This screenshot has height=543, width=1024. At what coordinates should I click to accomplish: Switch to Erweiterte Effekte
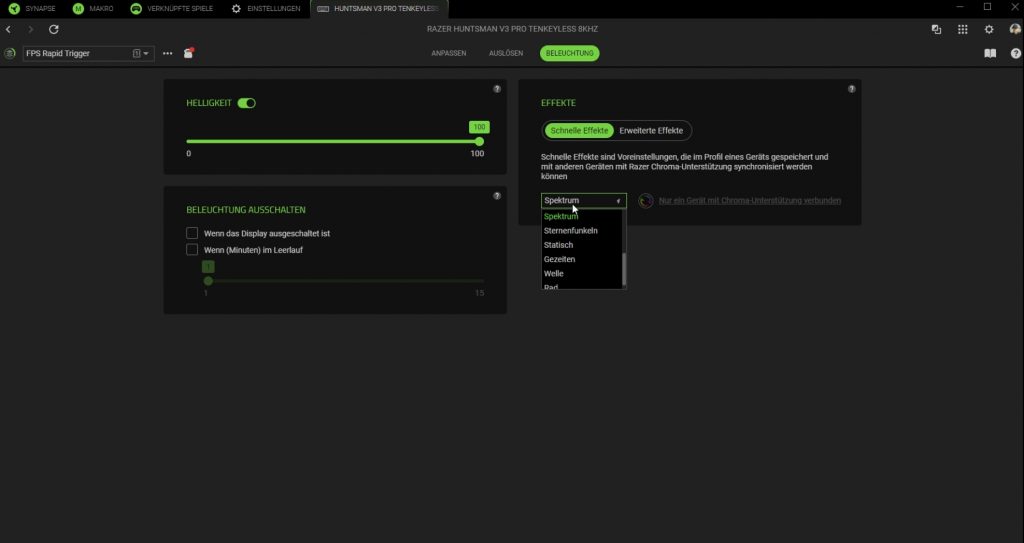point(651,131)
